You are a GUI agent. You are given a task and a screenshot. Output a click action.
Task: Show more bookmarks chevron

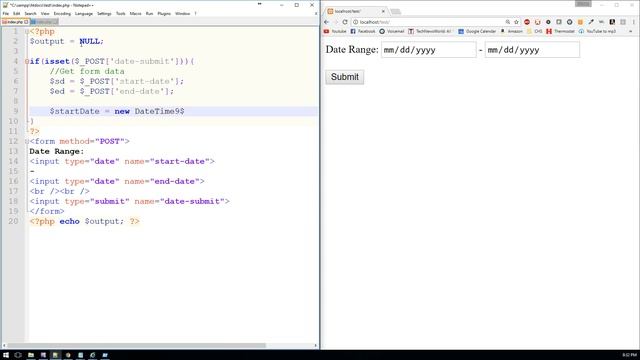631,31
